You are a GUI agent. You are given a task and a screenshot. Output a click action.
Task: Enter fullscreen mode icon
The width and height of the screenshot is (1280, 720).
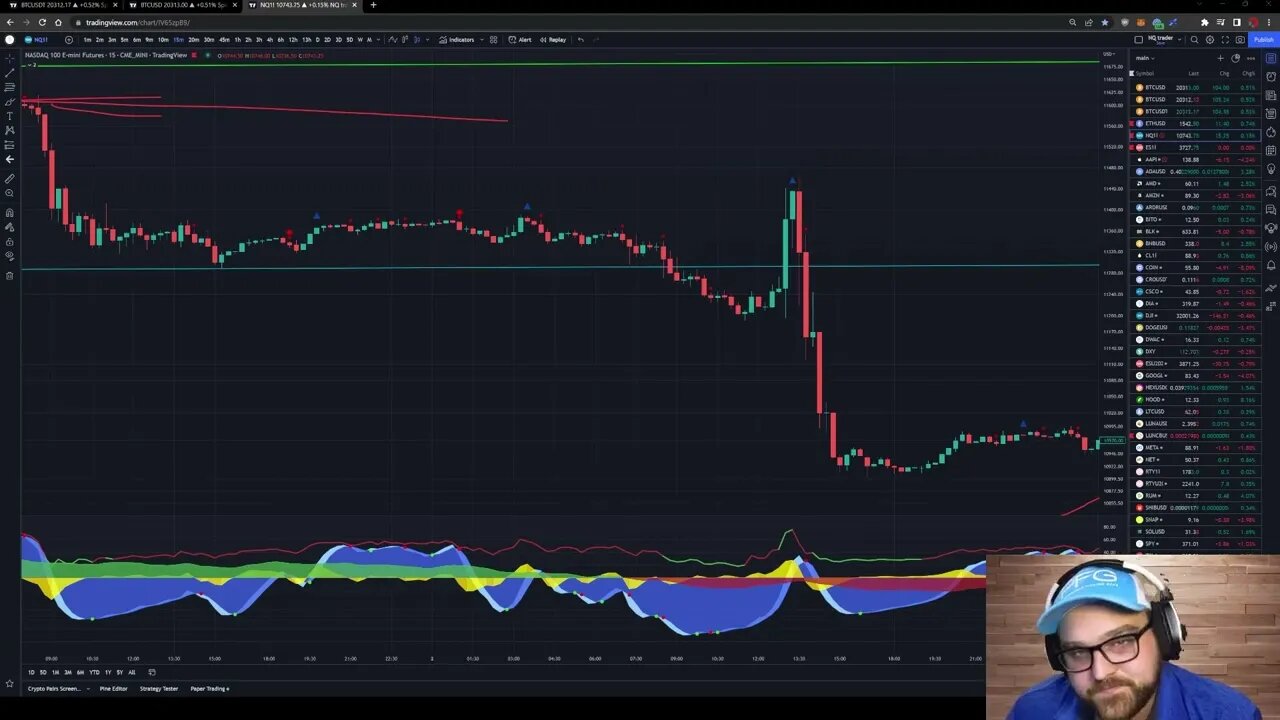tap(1225, 40)
